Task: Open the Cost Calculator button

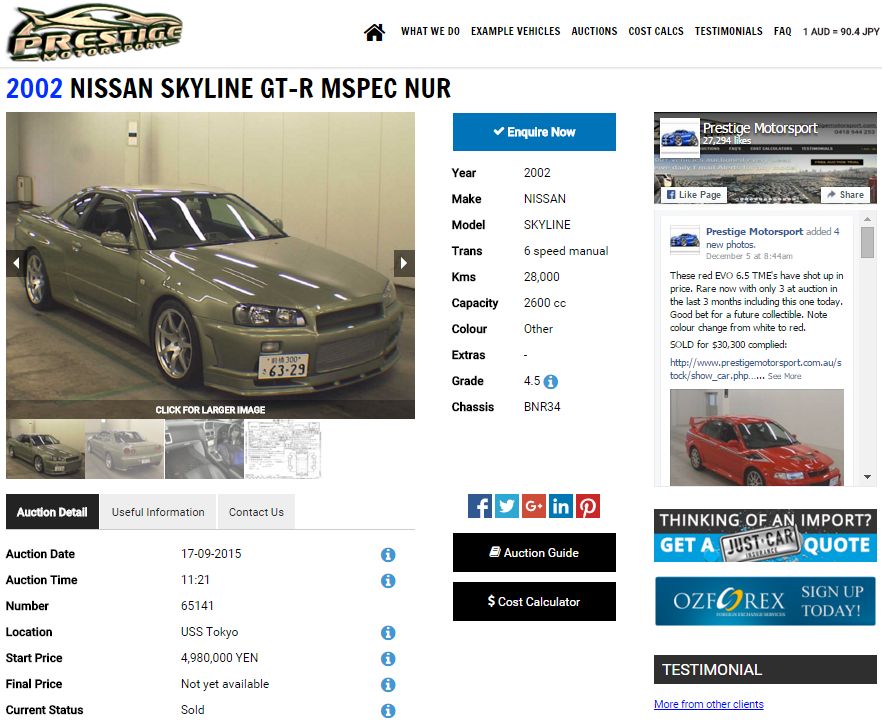Action: tap(534, 602)
